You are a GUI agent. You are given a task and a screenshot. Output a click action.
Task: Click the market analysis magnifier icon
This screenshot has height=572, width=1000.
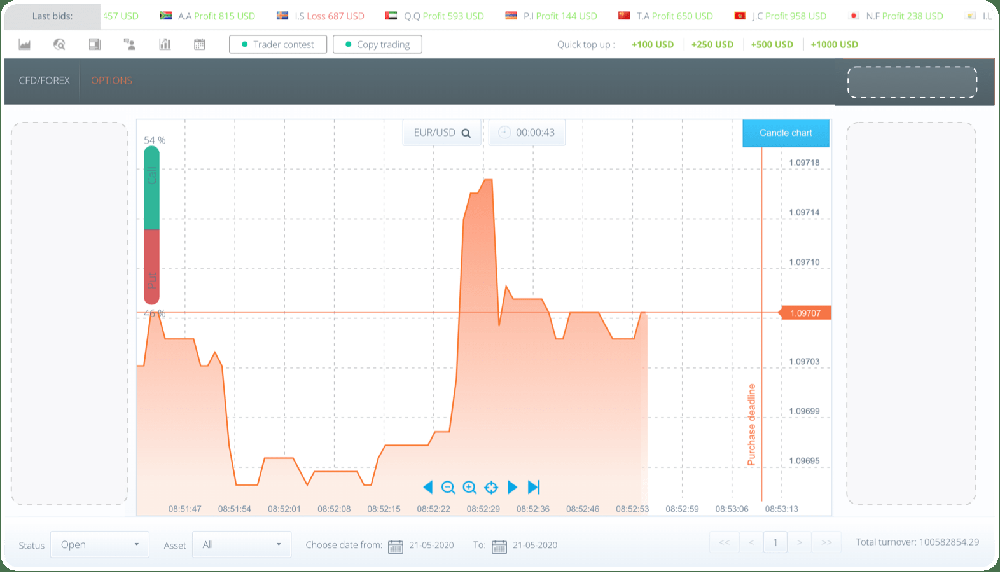tap(59, 45)
